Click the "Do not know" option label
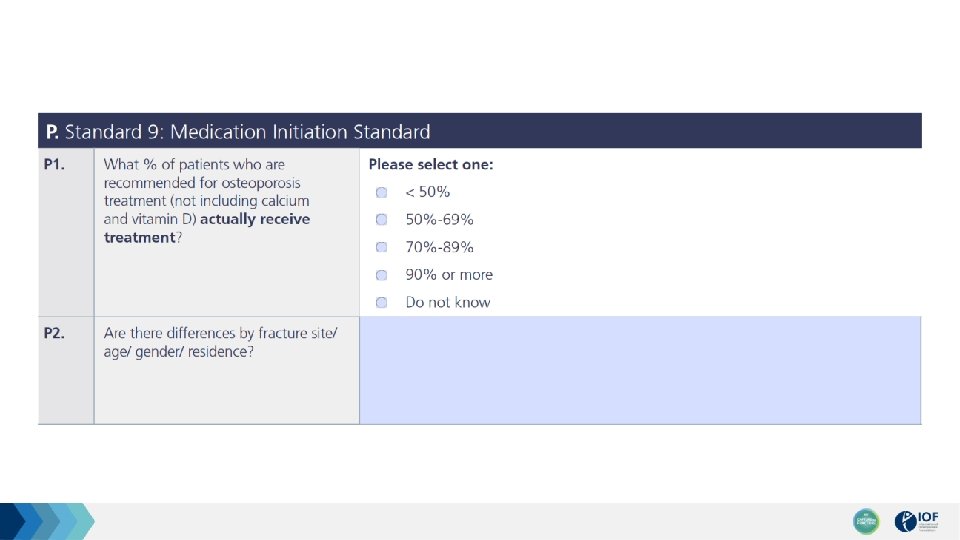The height and width of the screenshot is (540, 960). (x=448, y=302)
